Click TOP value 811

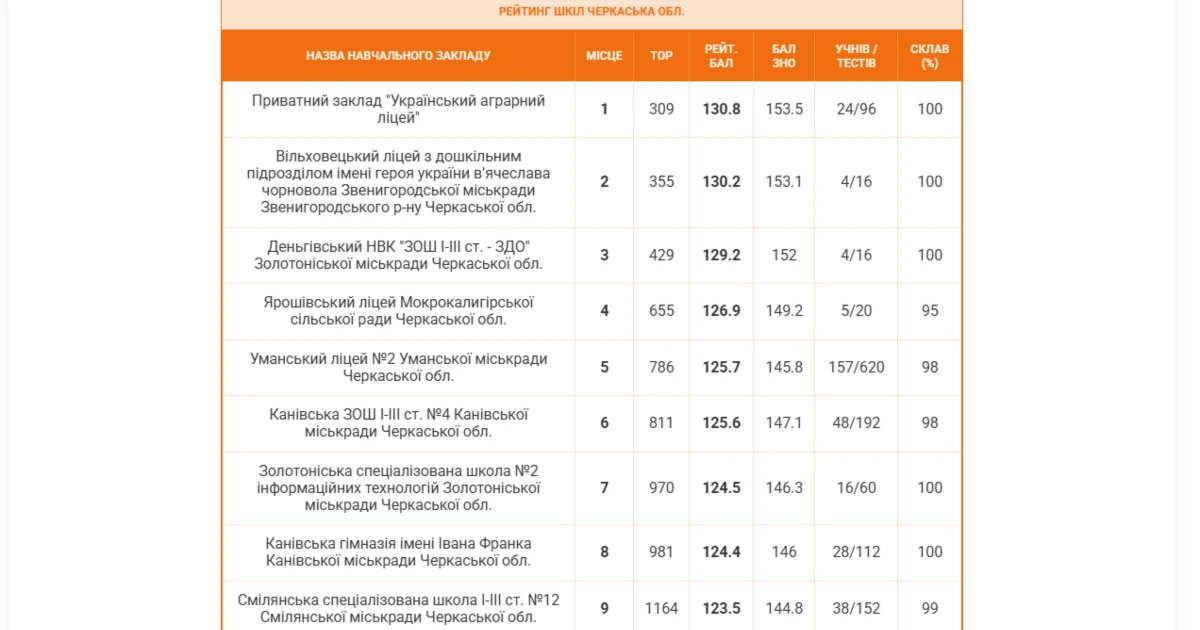click(x=661, y=423)
